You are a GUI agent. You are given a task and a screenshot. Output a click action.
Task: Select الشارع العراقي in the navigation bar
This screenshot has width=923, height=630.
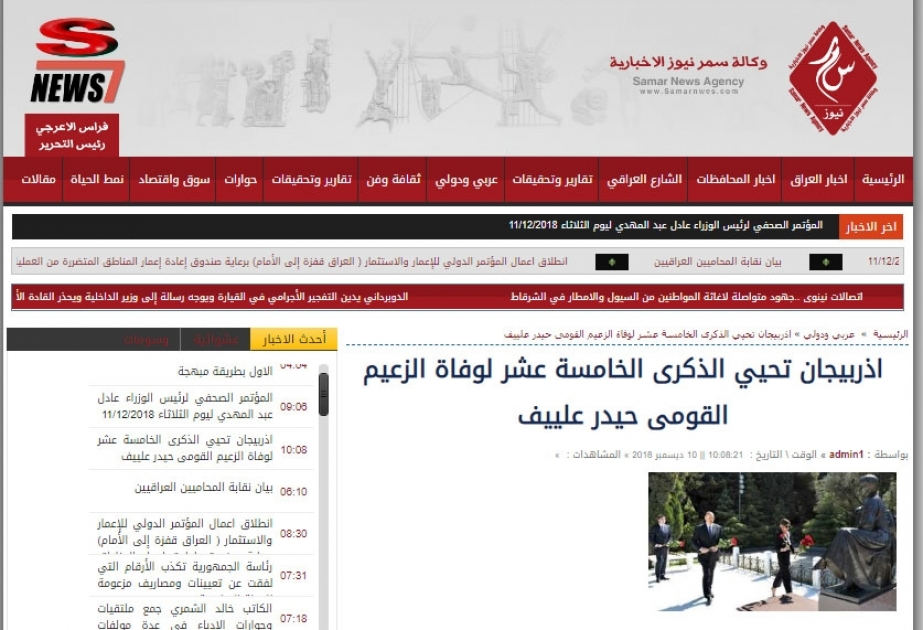[644, 179]
